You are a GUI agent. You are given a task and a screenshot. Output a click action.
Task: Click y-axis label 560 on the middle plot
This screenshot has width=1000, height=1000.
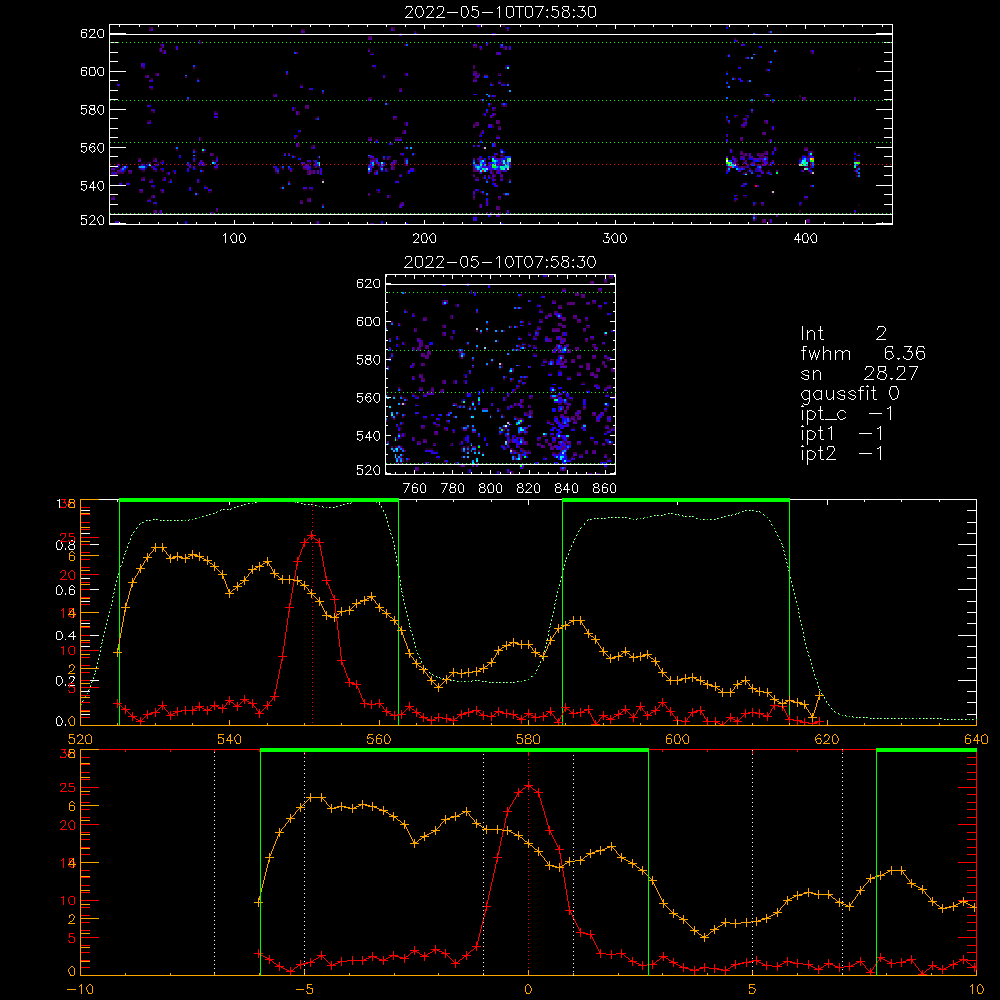tap(369, 398)
